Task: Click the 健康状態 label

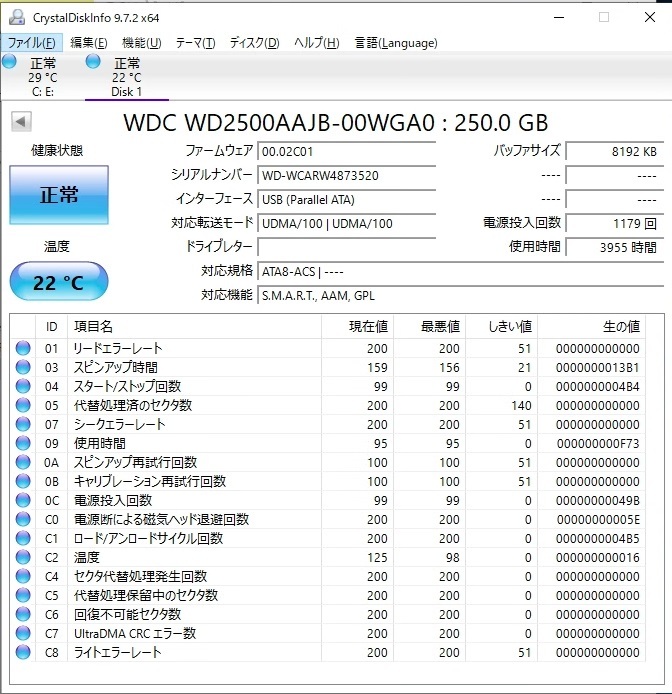Action: point(57,151)
